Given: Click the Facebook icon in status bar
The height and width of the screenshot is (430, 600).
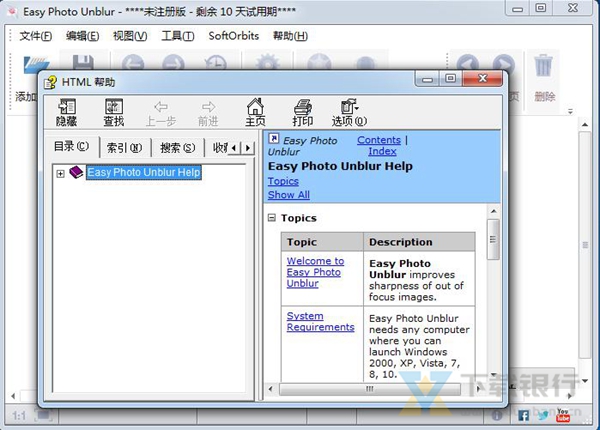Looking at the screenshot, I should tap(523, 415).
